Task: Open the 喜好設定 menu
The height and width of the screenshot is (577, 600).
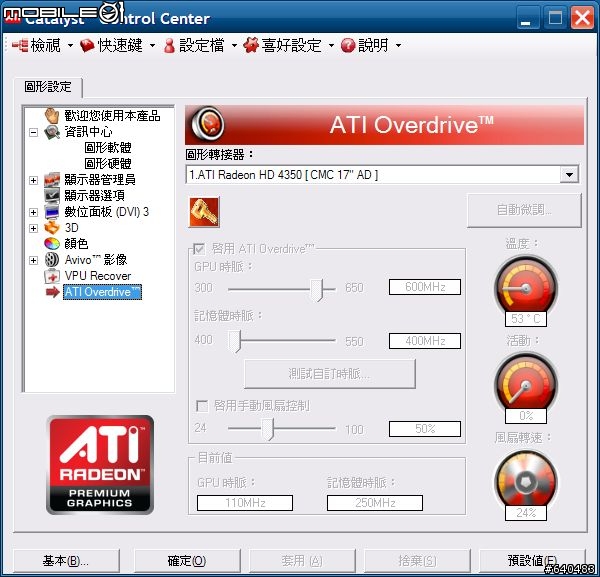Action: (x=289, y=45)
